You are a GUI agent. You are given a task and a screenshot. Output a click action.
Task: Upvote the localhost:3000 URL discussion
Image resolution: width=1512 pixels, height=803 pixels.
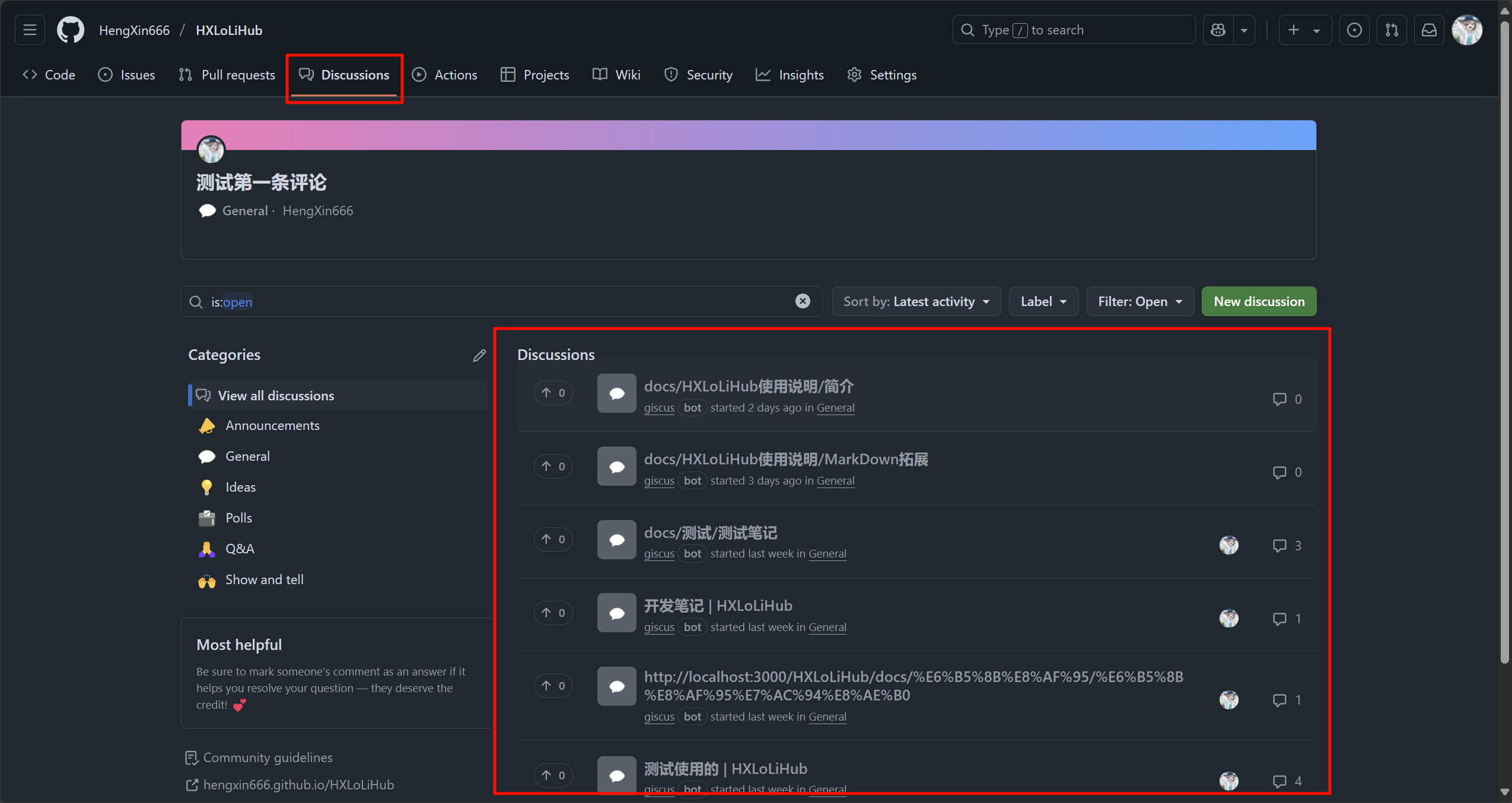click(x=553, y=686)
